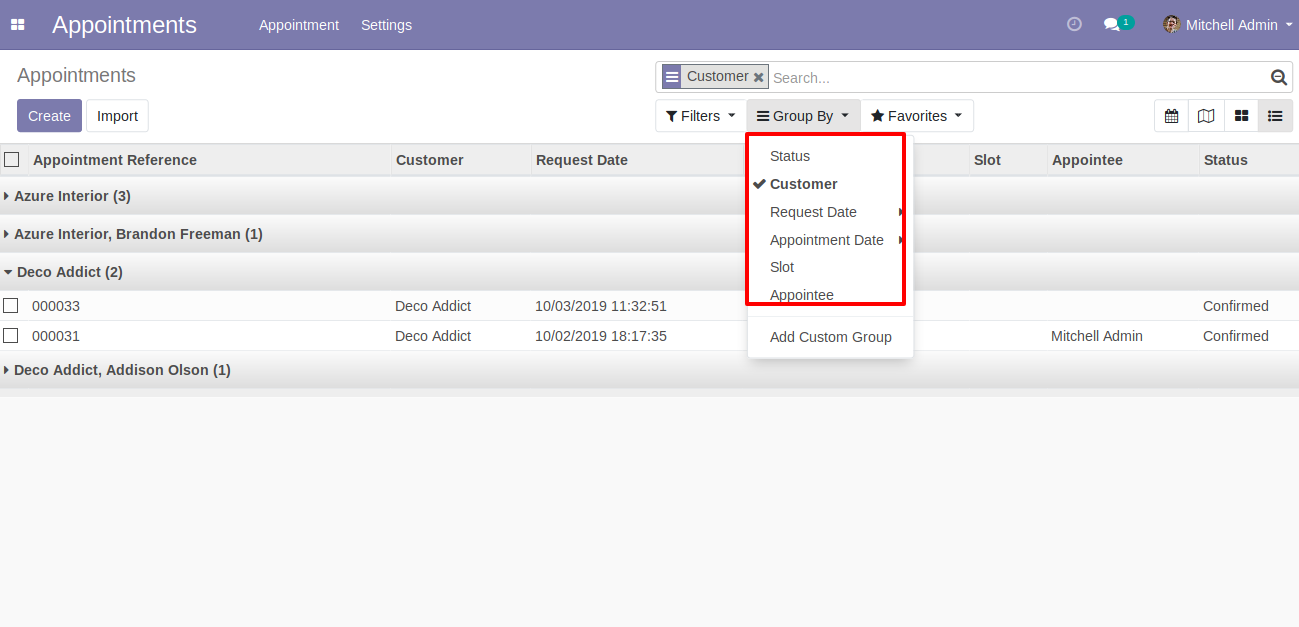Open appointment 000031
The height and width of the screenshot is (627, 1299).
tap(56, 336)
